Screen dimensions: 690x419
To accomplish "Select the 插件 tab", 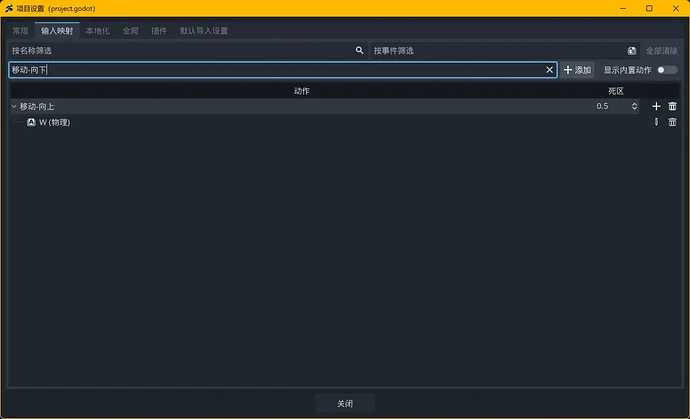I will pyautogui.click(x=159, y=31).
